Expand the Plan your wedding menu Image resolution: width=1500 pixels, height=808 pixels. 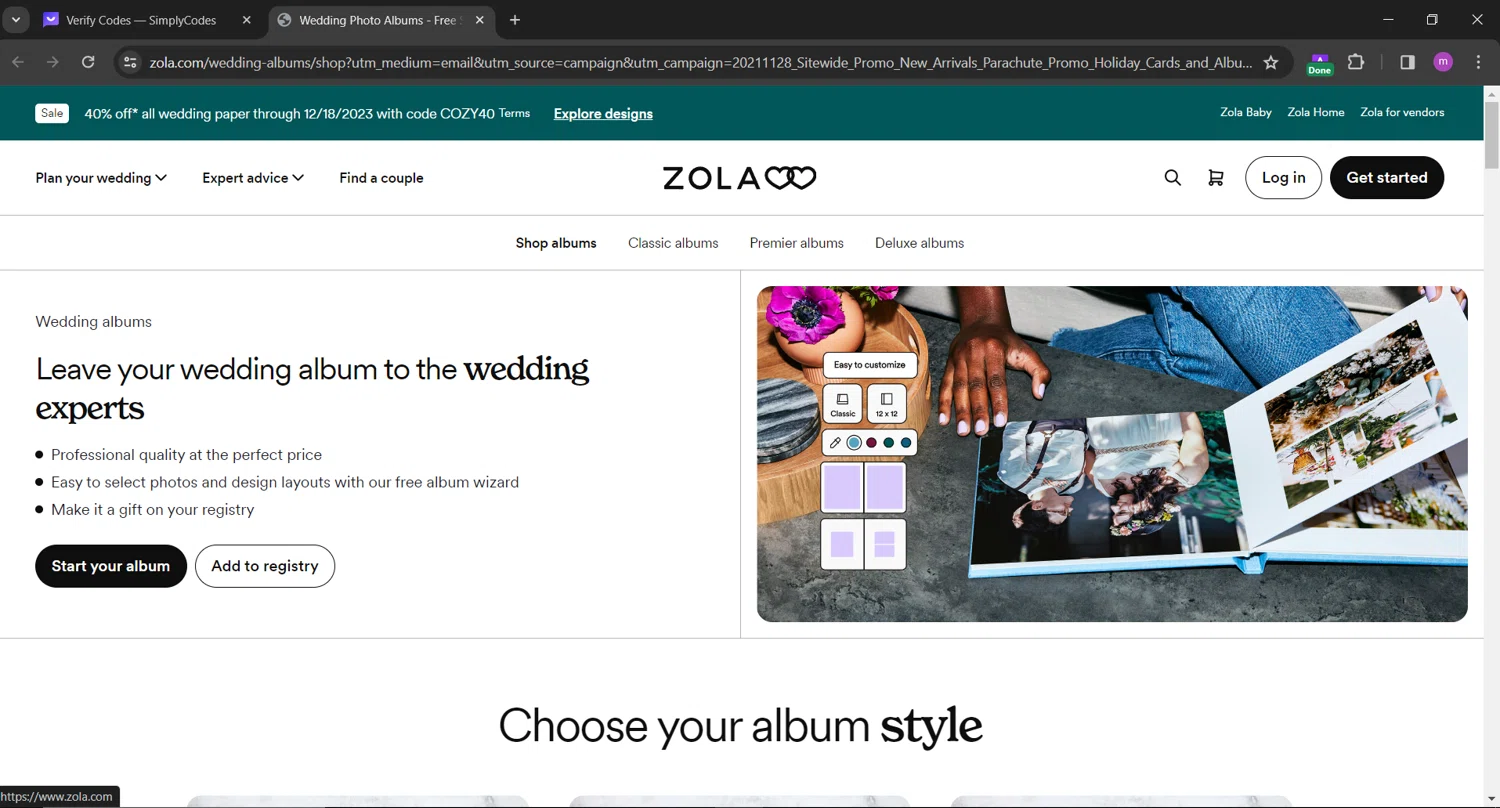(x=101, y=178)
